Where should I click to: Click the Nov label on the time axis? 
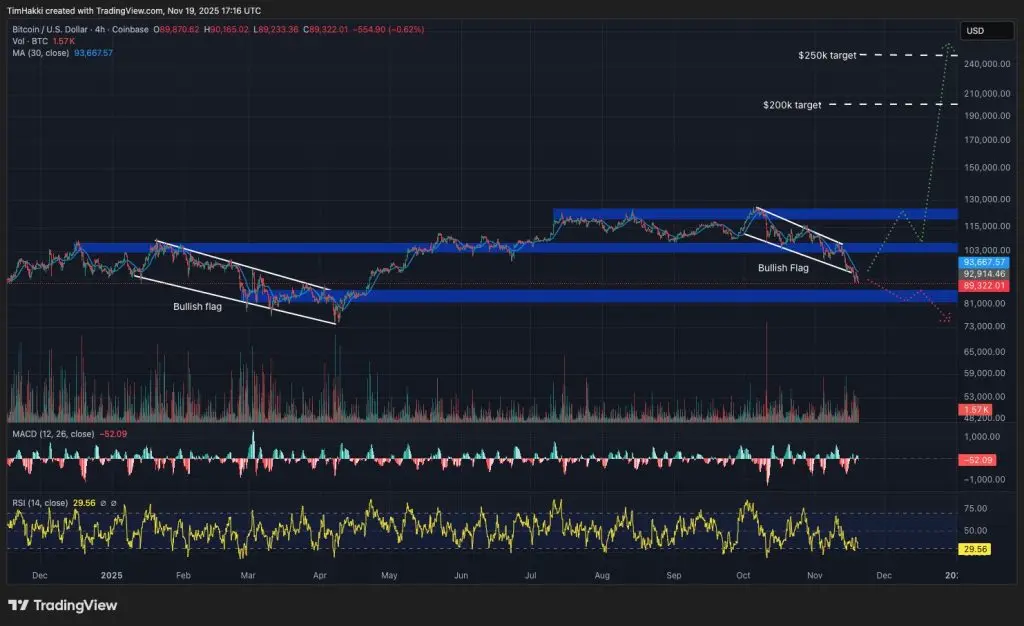814,576
